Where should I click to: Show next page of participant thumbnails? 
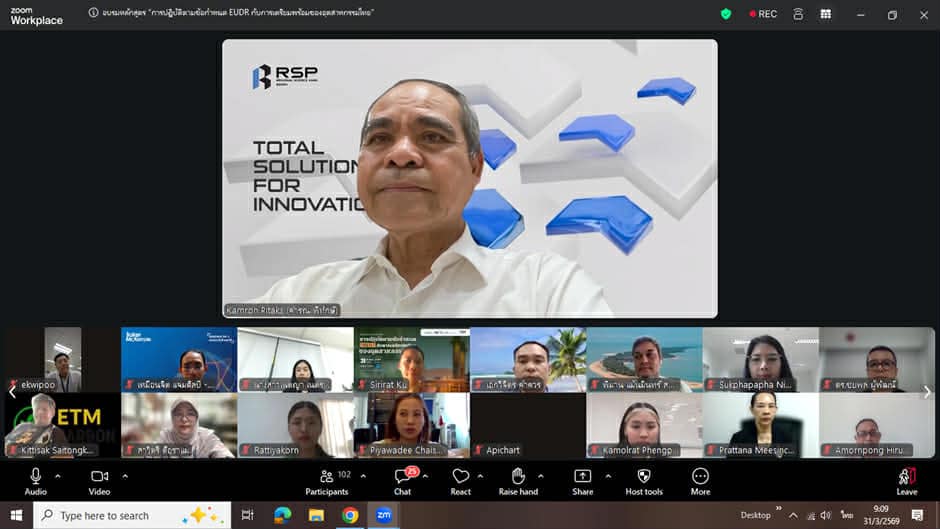click(x=926, y=392)
